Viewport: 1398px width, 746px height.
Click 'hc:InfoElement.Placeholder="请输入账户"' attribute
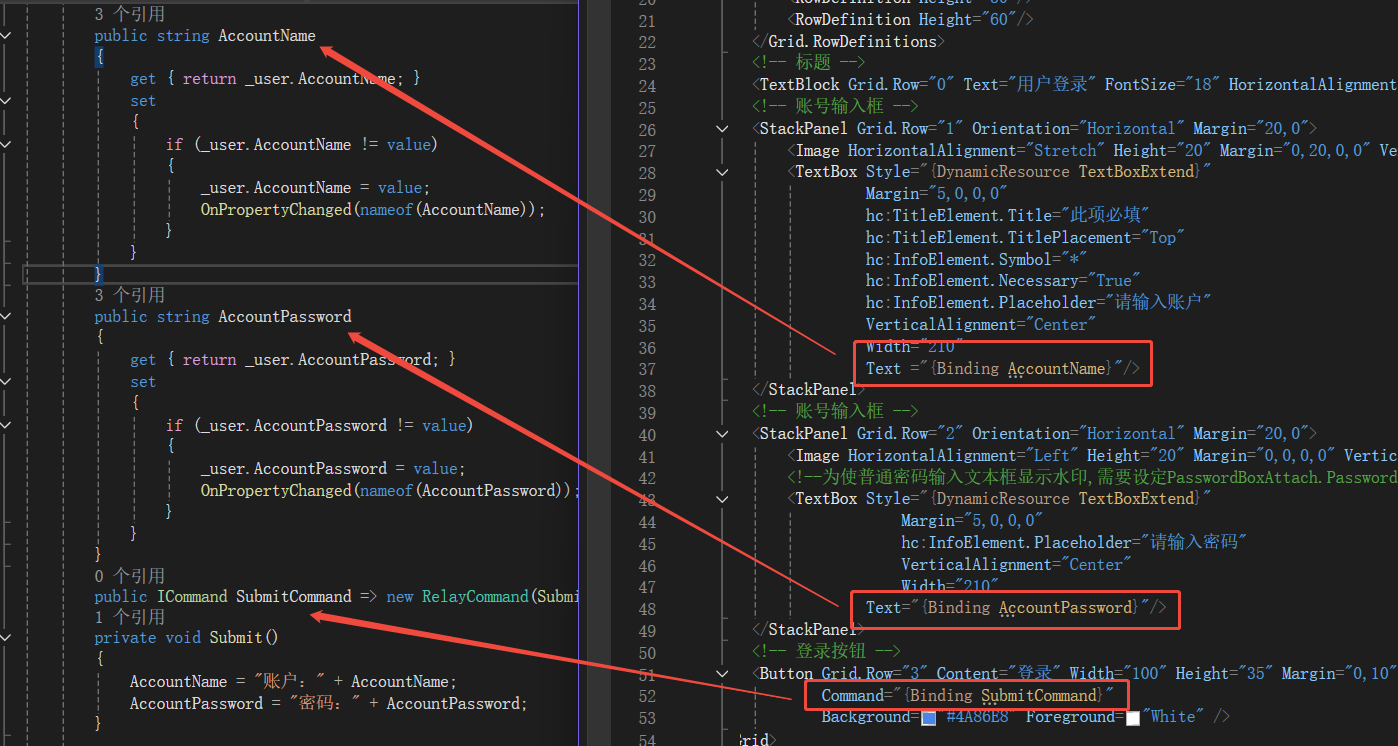[x=1039, y=303]
